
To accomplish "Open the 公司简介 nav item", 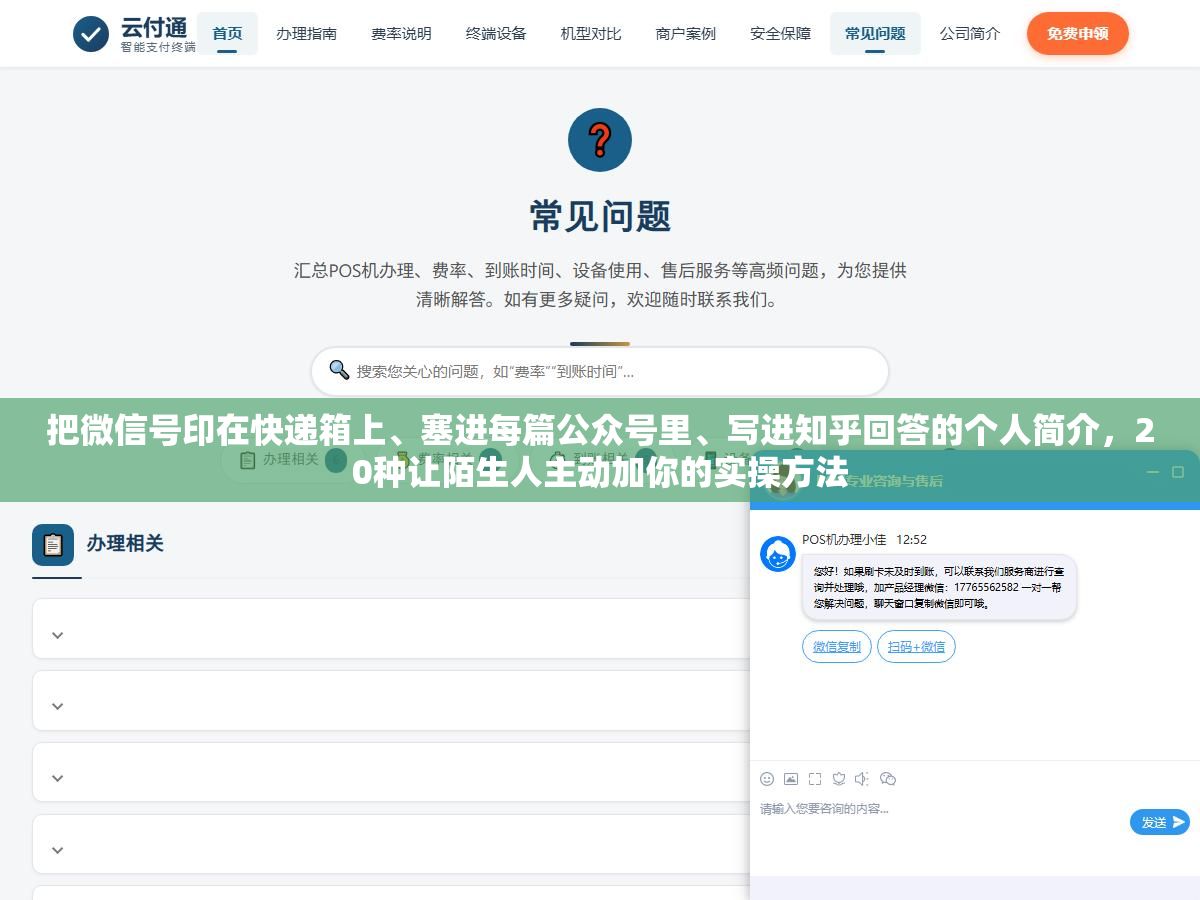I will tap(969, 33).
